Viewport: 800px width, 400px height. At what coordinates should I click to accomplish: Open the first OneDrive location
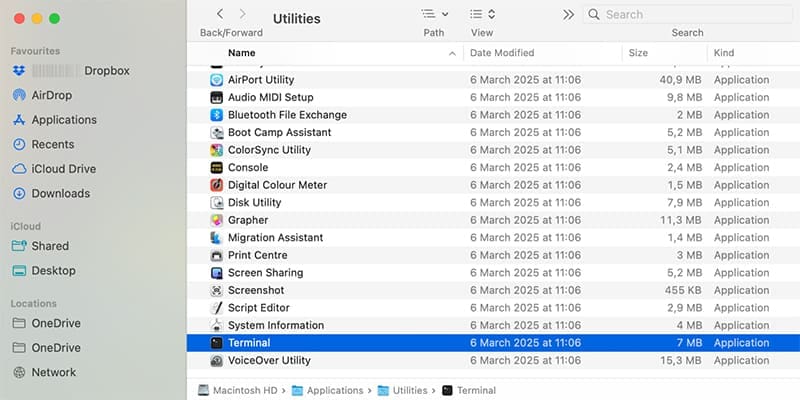click(x=56, y=323)
